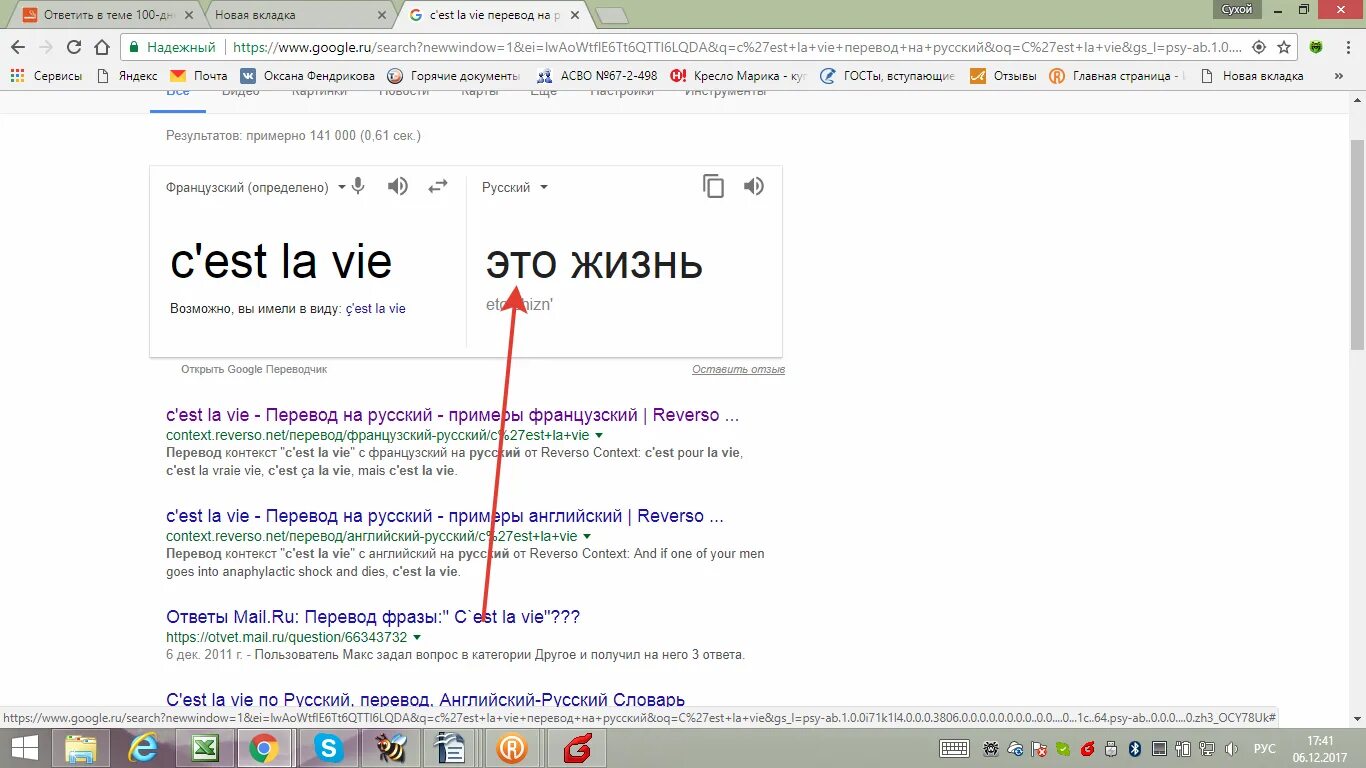Open the Яндекс bookmark

[127, 76]
